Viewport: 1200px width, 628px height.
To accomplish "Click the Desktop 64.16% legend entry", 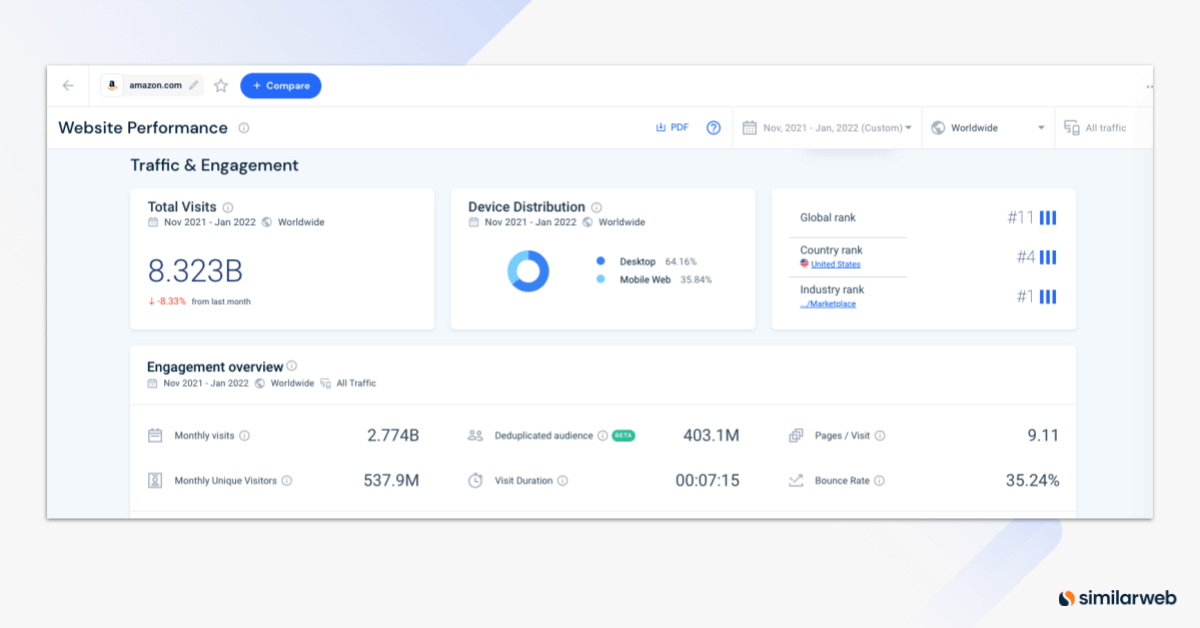I will (647, 262).
